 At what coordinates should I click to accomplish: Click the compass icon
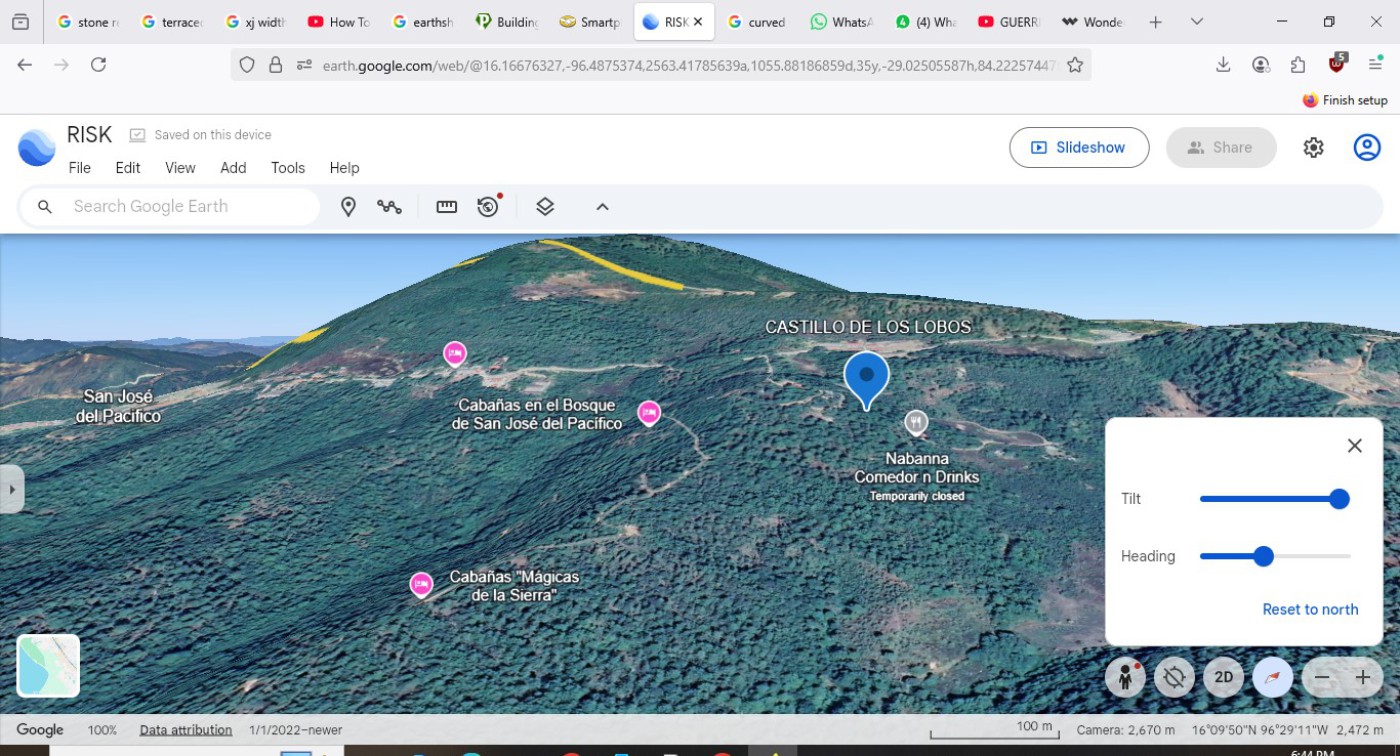point(1272,677)
